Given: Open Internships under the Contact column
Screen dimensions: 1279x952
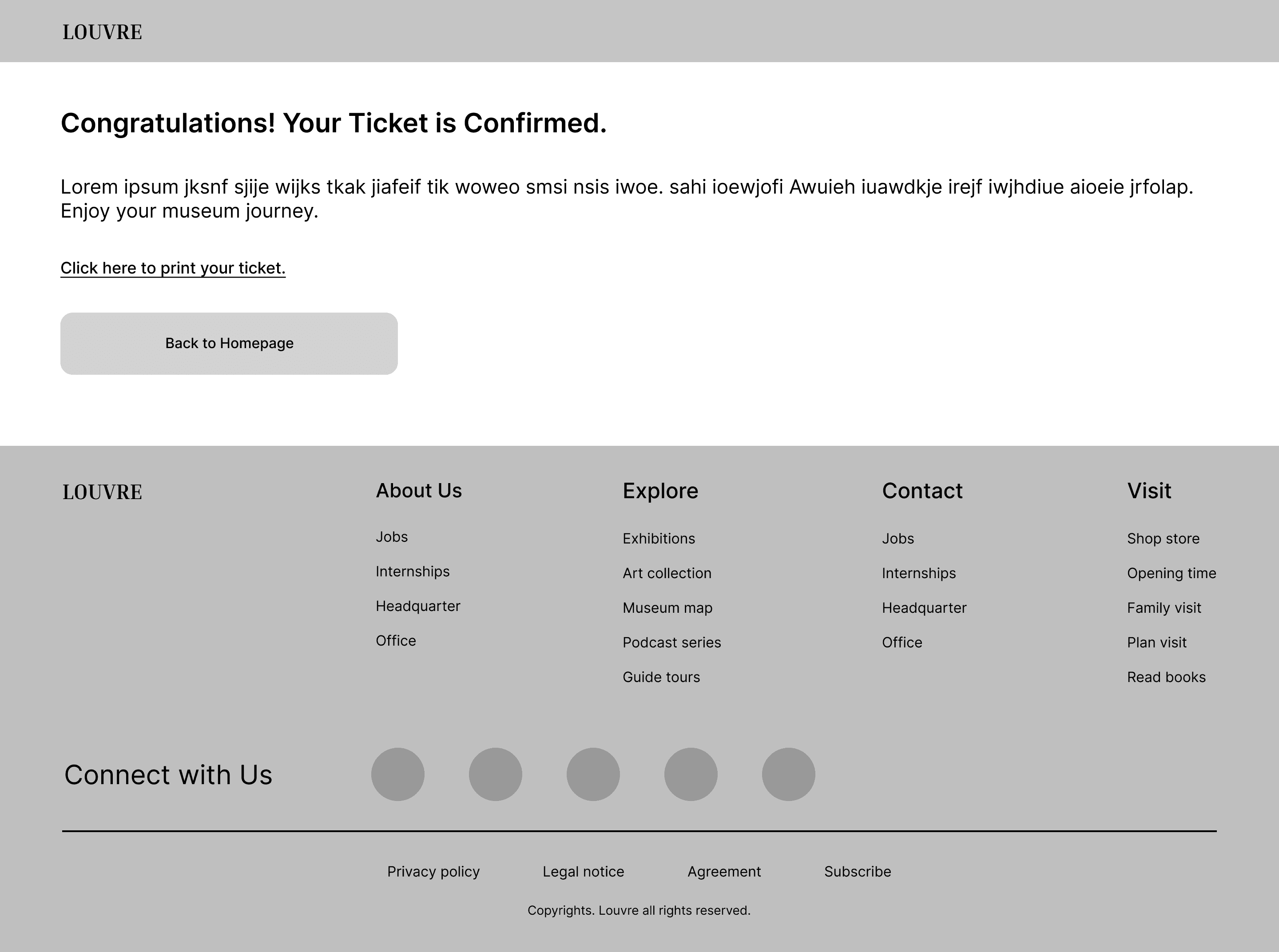Looking at the screenshot, I should point(919,573).
